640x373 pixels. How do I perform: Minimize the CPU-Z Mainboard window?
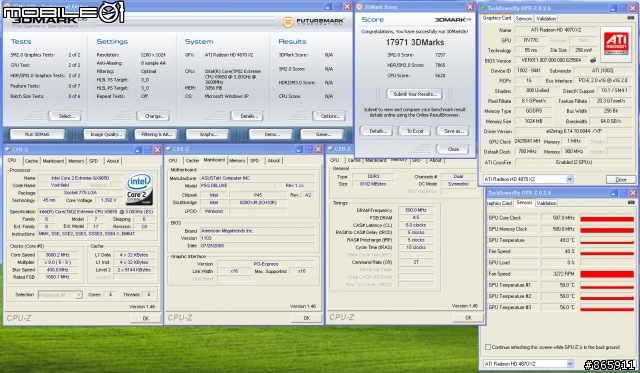[299, 149]
